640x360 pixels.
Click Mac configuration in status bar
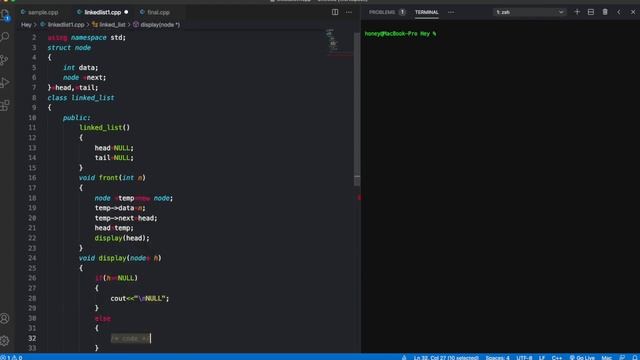point(607,357)
